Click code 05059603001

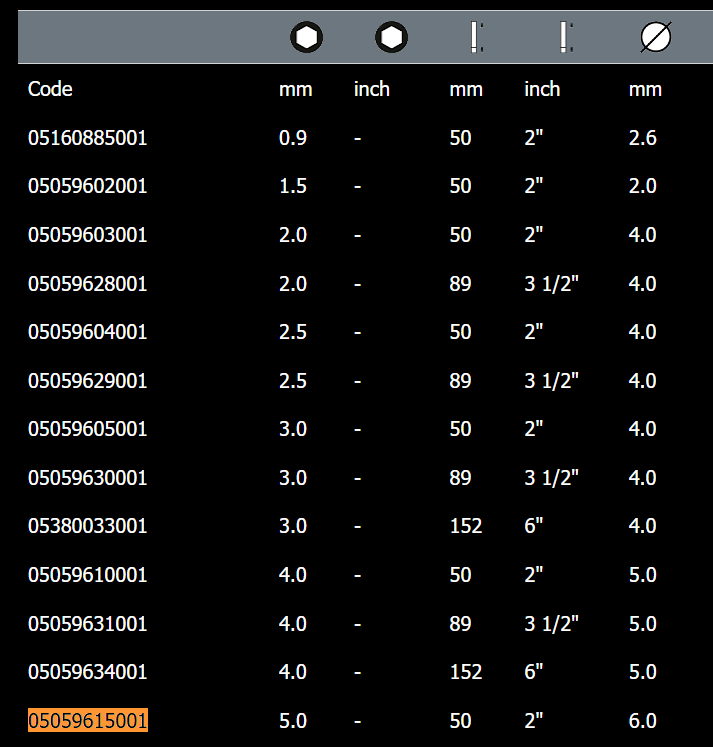tap(88, 235)
